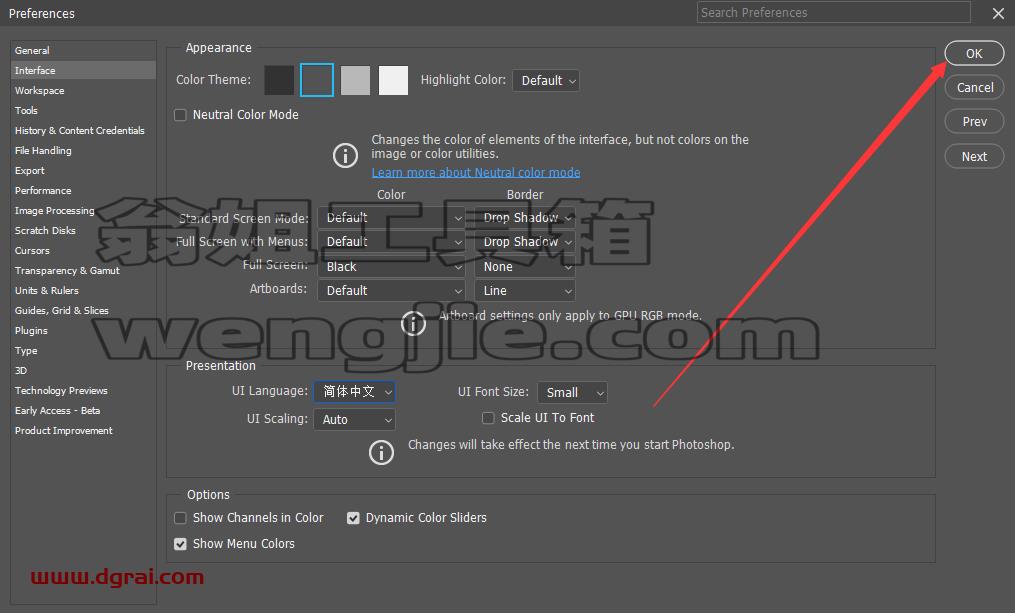The width and height of the screenshot is (1015, 614).
Task: Confirm changes with the OK button
Action: (x=974, y=54)
